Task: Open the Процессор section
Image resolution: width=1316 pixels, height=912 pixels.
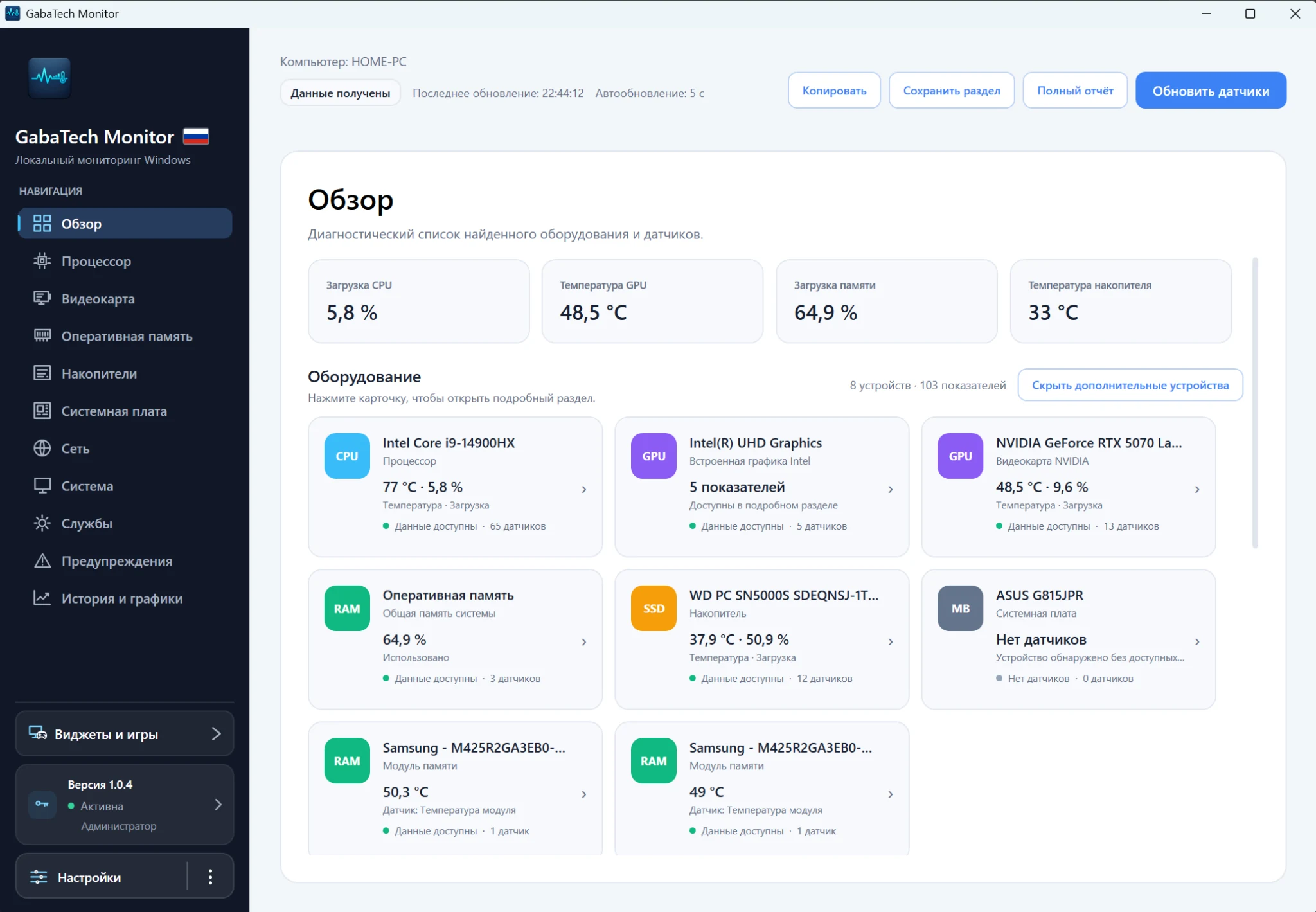Action: pos(125,261)
